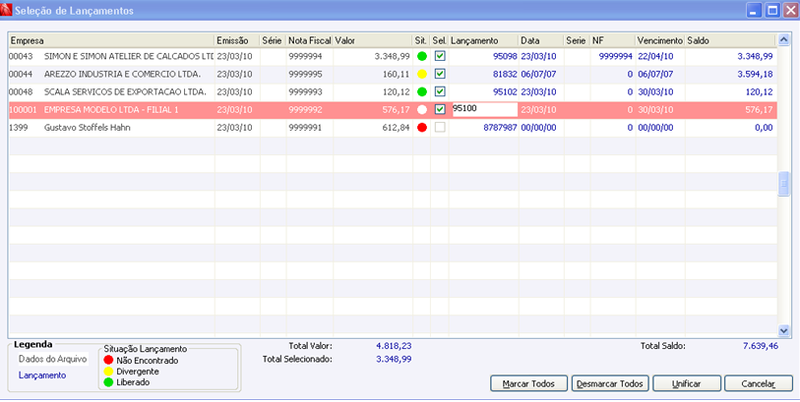Sort by the Empresa column header
The image size is (800, 402).
(x=111, y=40)
